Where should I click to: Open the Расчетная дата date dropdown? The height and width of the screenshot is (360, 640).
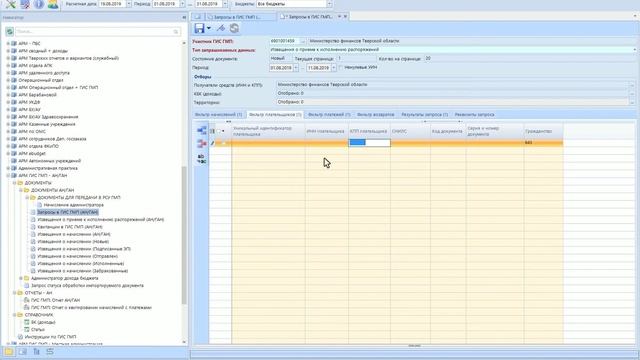pos(129,4)
